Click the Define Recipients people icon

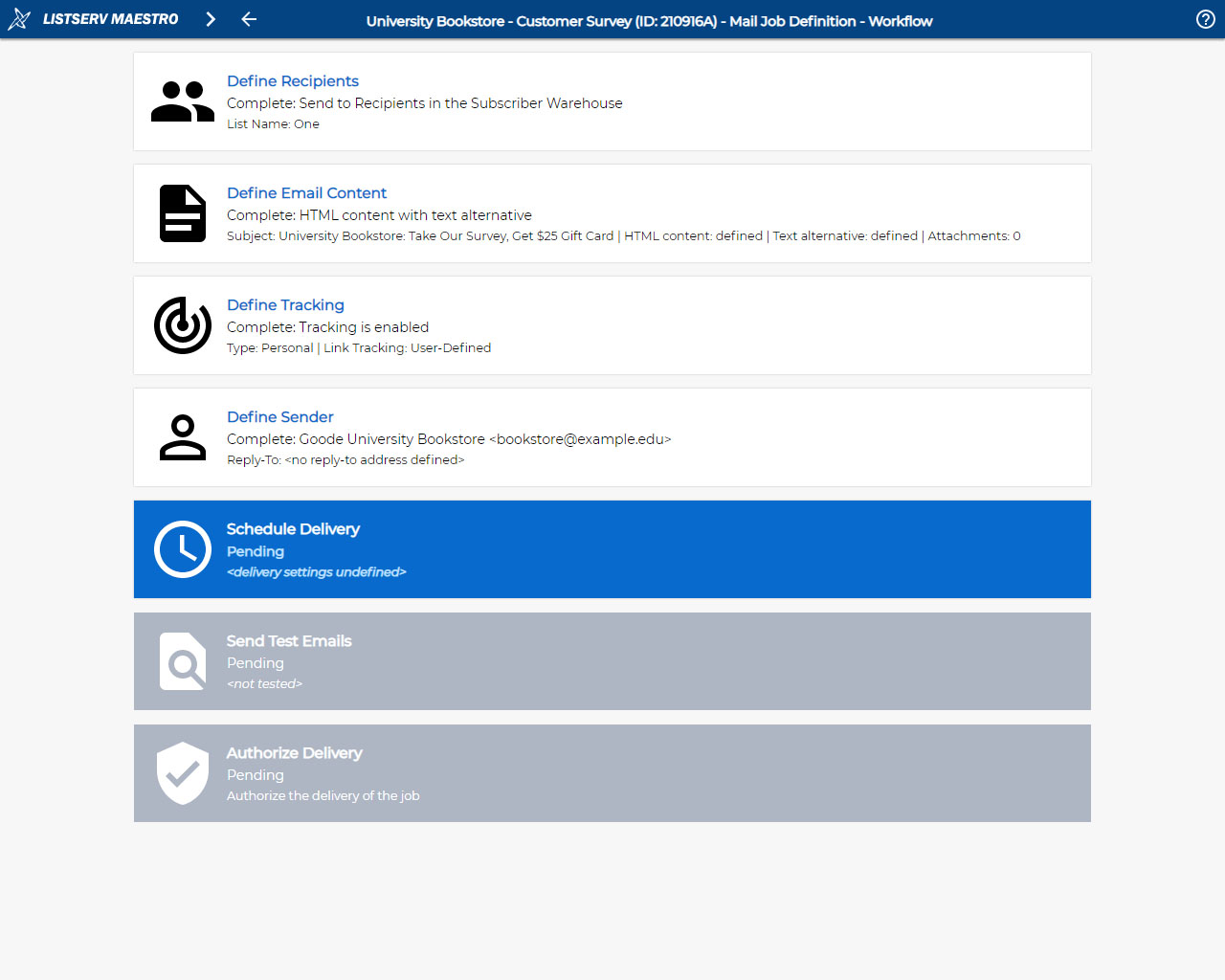183,101
